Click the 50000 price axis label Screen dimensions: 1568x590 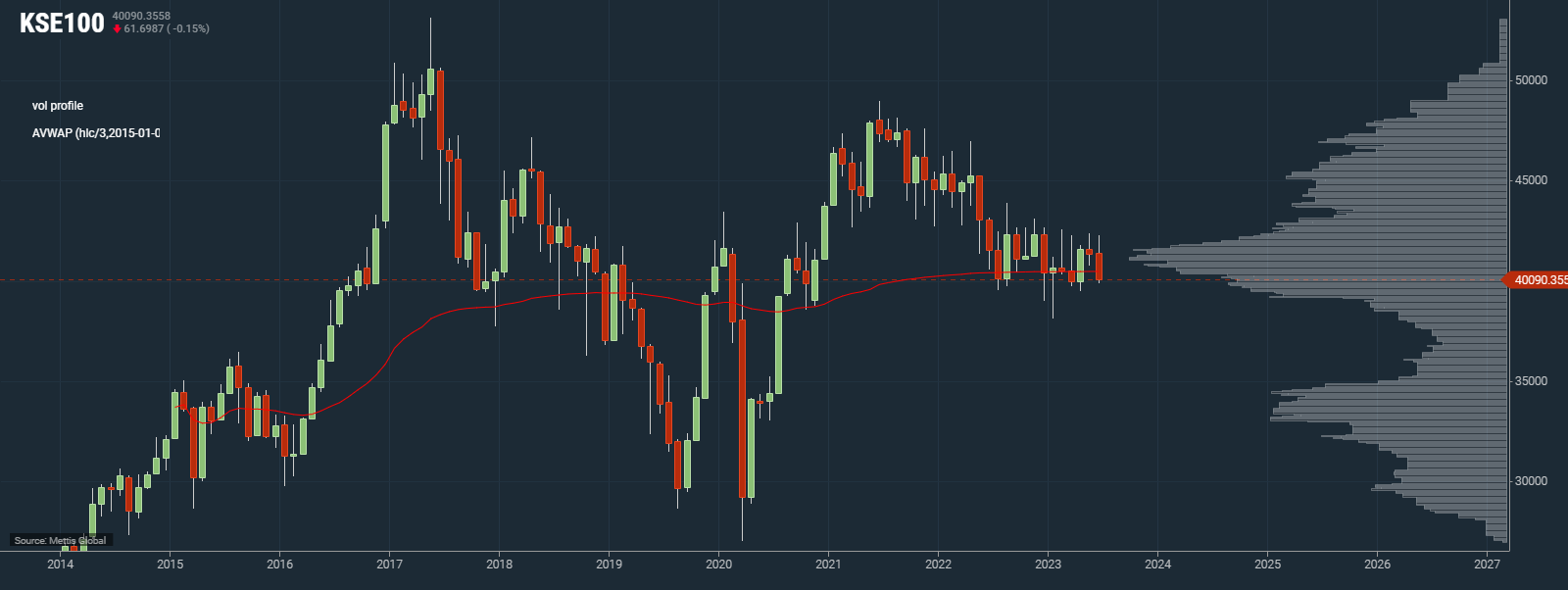(x=1531, y=80)
